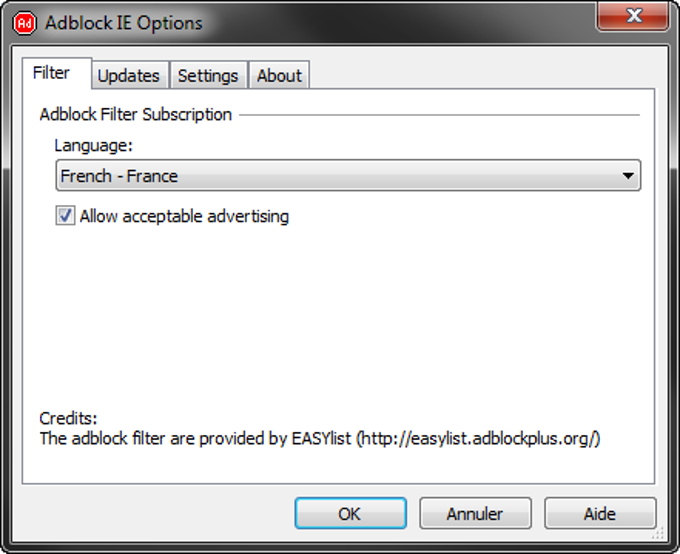Click the resize grip at dialog corner
The width and height of the screenshot is (680, 554).
click(x=658, y=533)
